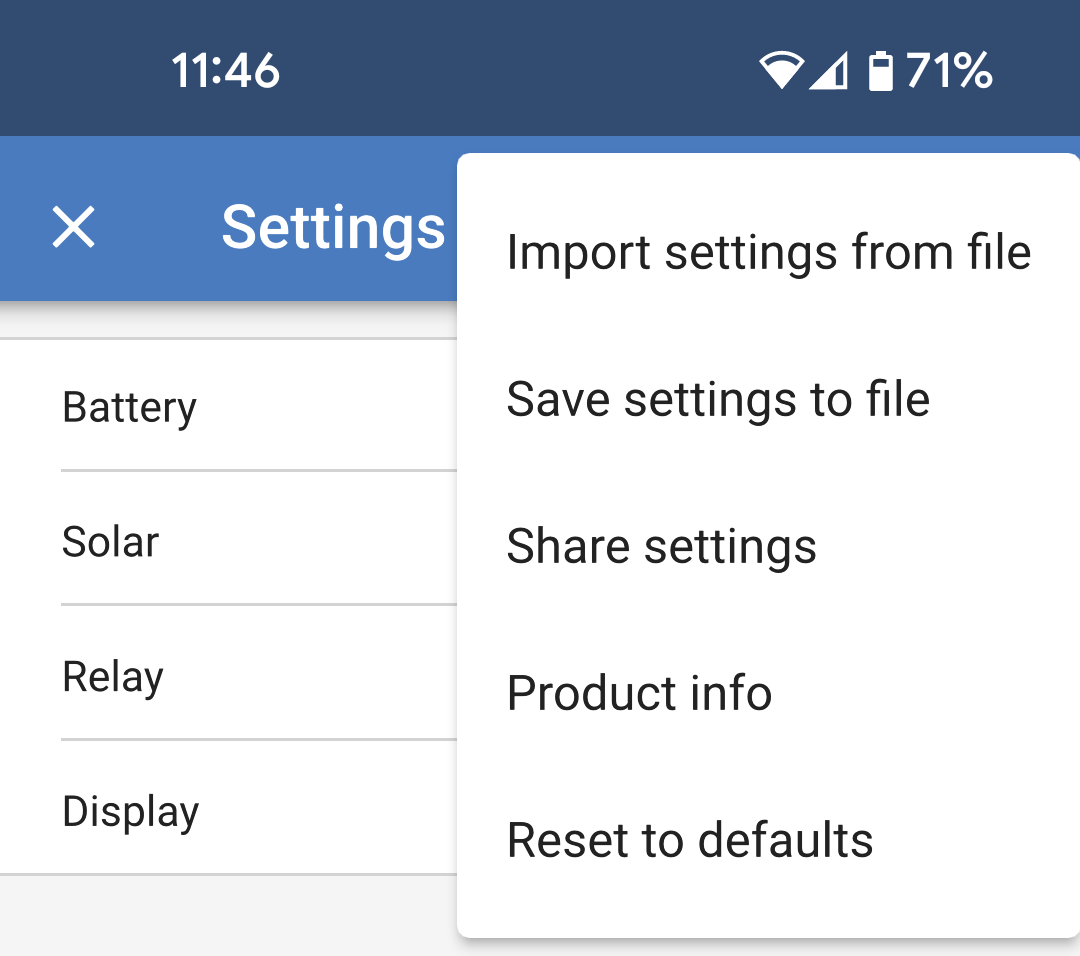Open the Battery settings row
The height and width of the screenshot is (956, 1080).
click(130, 407)
